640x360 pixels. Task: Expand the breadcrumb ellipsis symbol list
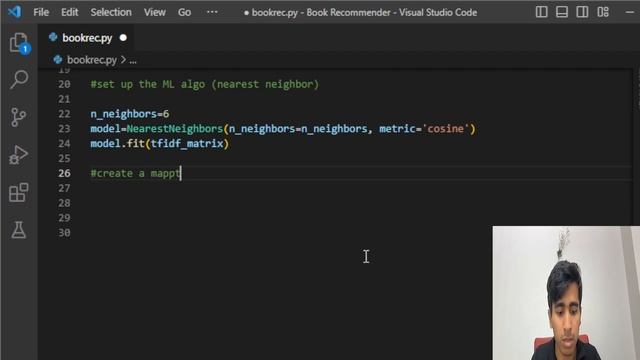[x=133, y=61]
